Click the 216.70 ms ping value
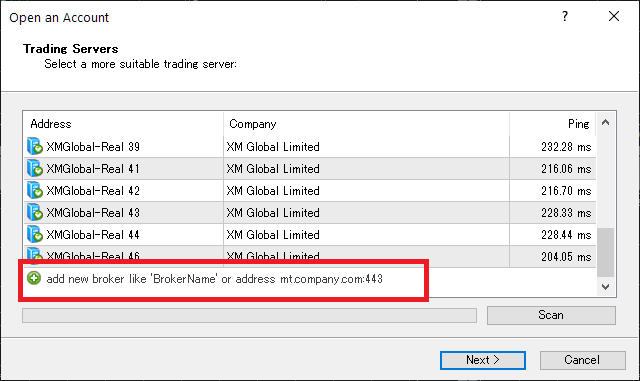The height and width of the screenshot is (381, 640). pos(566,191)
